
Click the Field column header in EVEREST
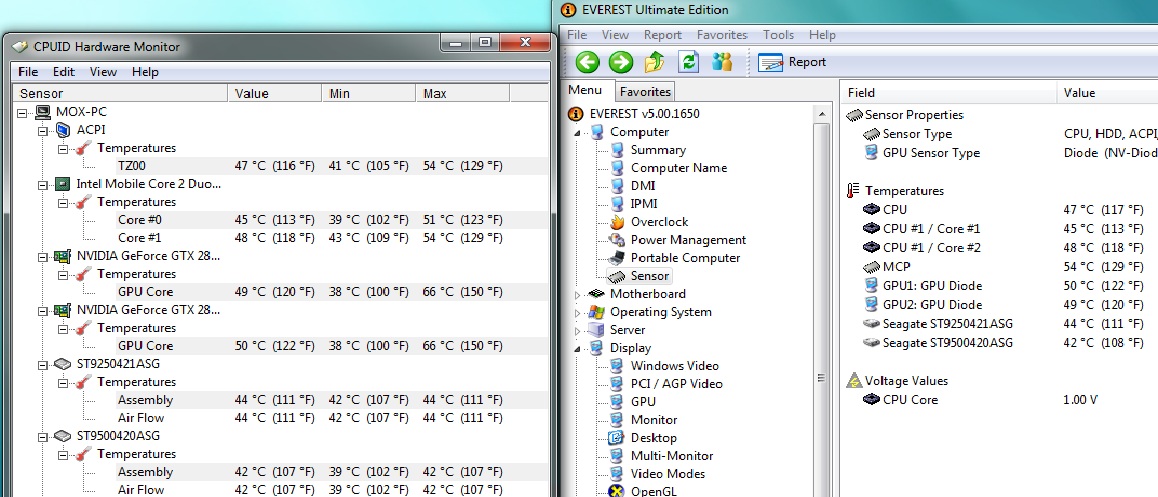[949, 92]
